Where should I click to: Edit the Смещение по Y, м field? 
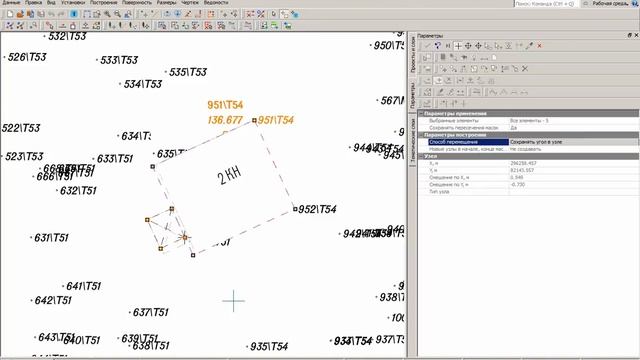point(573,184)
